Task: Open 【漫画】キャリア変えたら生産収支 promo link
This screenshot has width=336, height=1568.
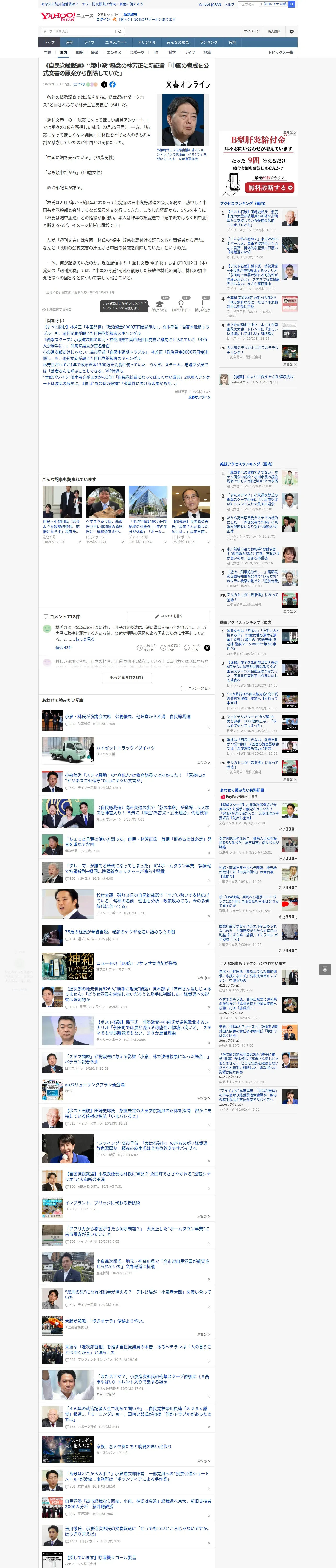Action: point(263,377)
